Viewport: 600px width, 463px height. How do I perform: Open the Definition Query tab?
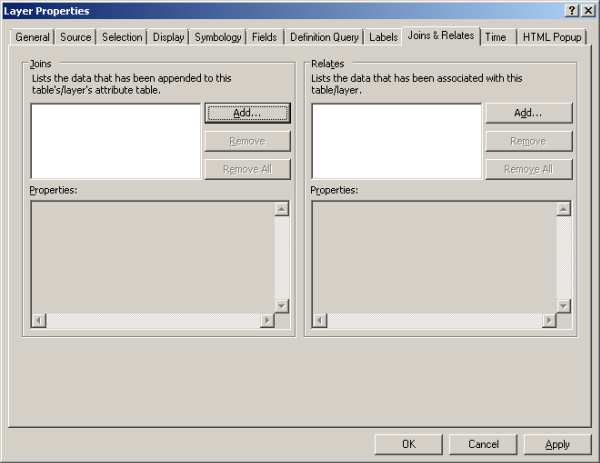323,37
